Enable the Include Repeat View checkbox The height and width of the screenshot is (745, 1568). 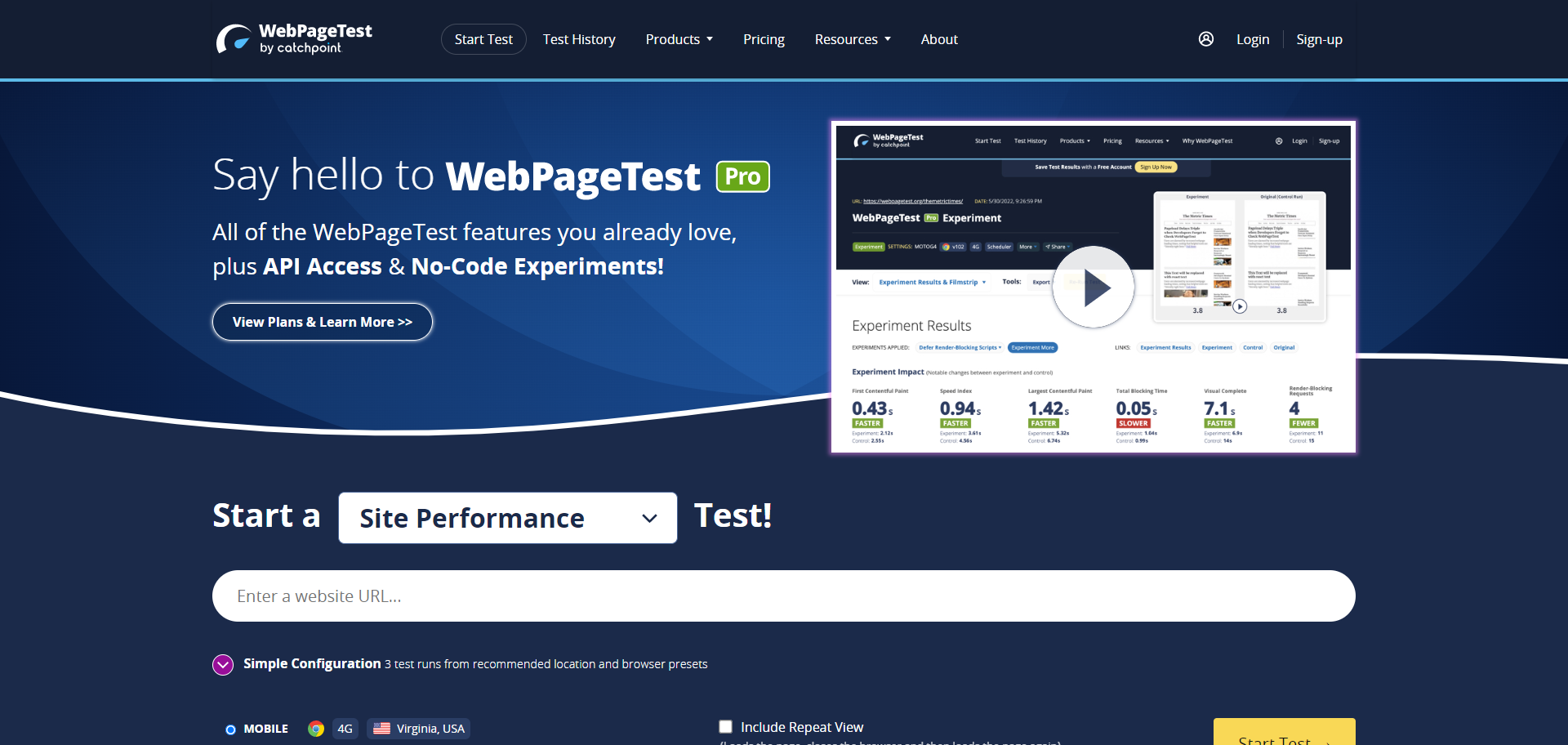coord(725,726)
